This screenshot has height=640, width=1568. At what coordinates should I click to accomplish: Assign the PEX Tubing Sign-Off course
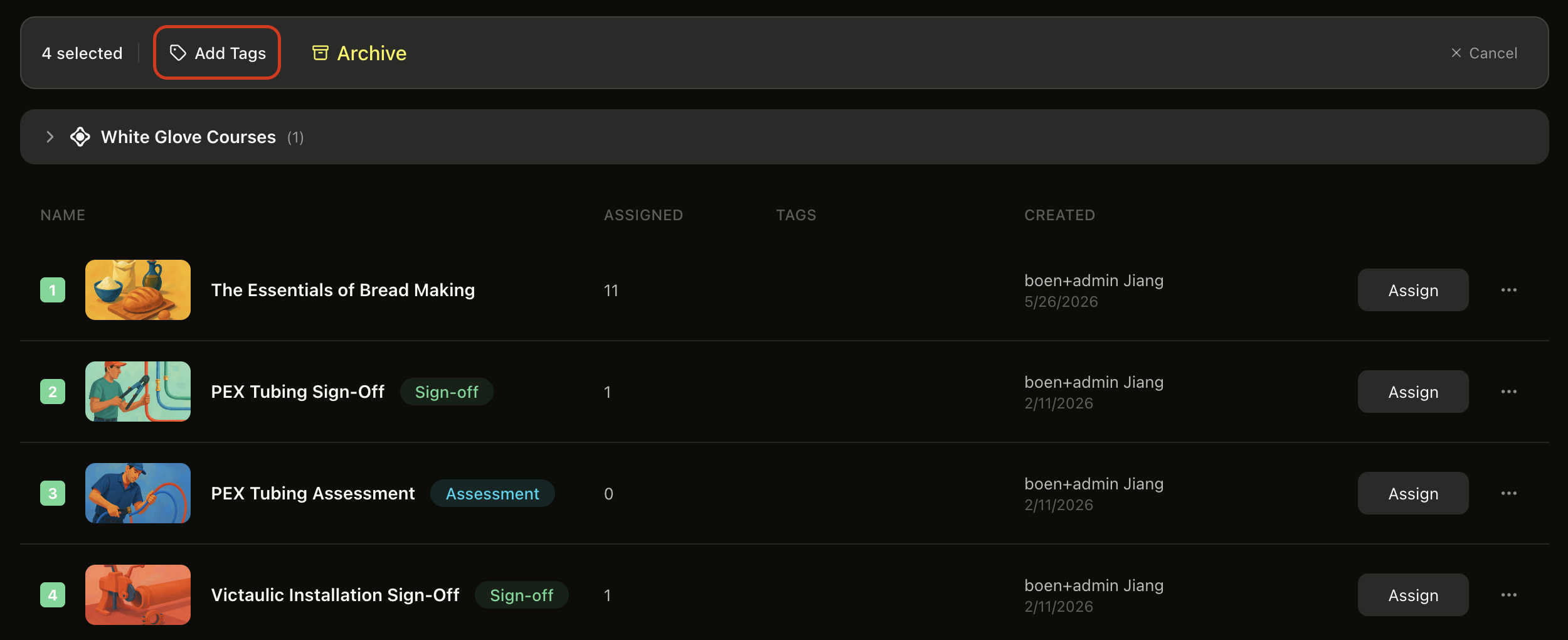coord(1413,392)
